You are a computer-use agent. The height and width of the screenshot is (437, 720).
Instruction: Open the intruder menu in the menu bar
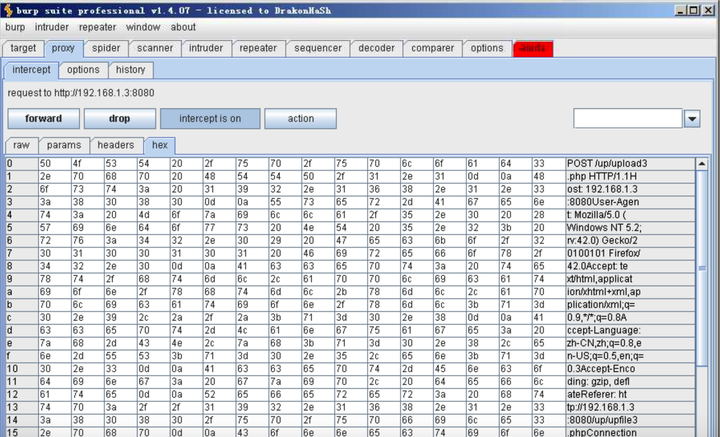tap(51, 27)
